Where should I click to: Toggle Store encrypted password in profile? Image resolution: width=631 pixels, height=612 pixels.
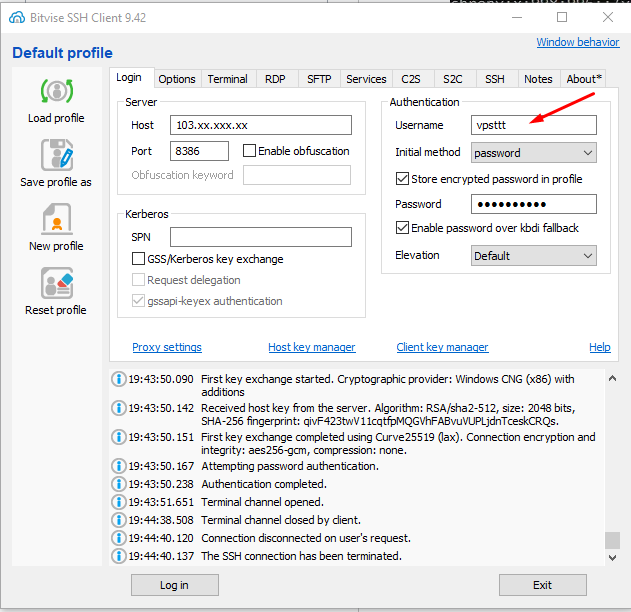click(x=402, y=179)
